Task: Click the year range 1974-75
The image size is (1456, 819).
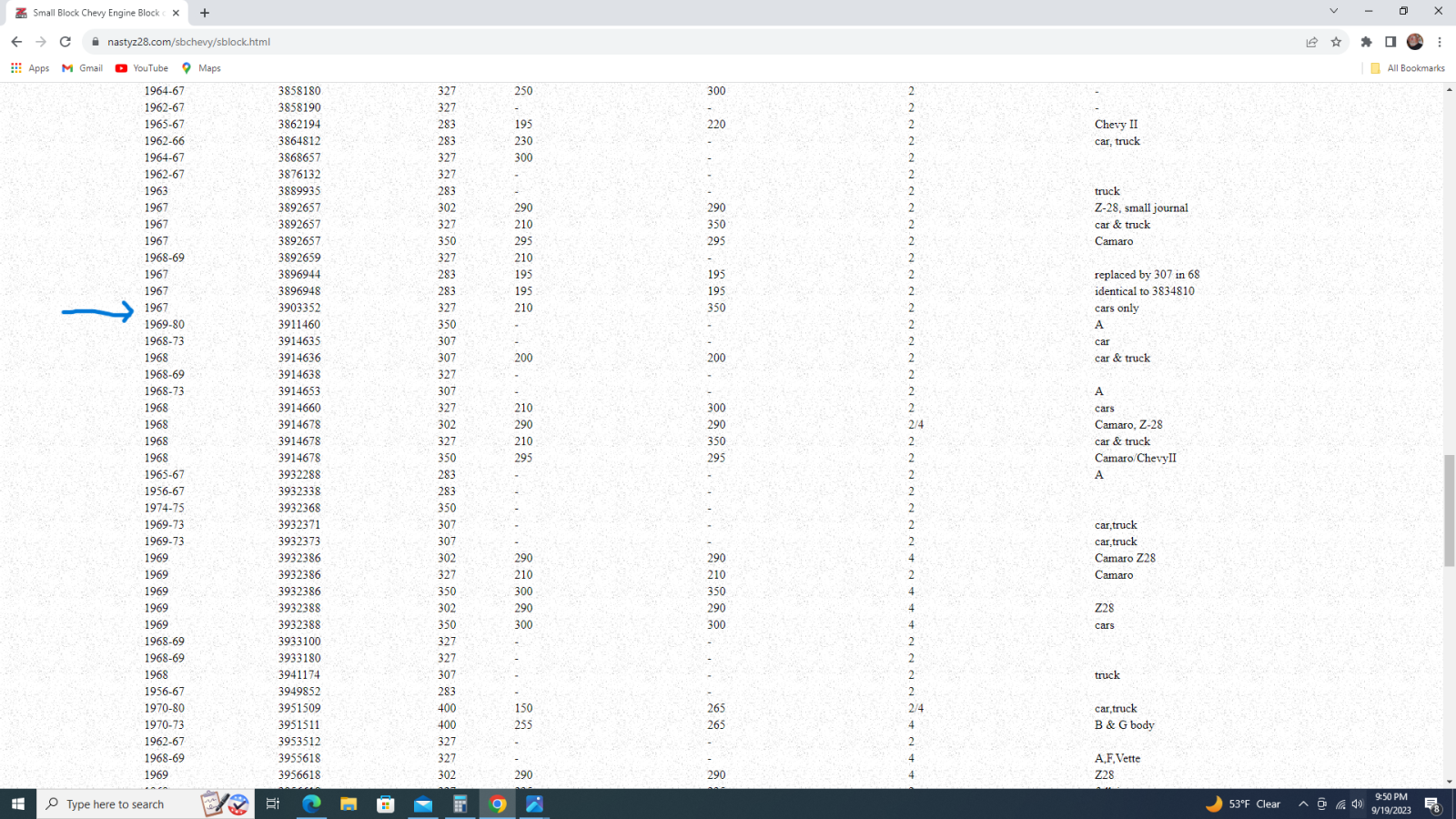Action: click(x=164, y=508)
